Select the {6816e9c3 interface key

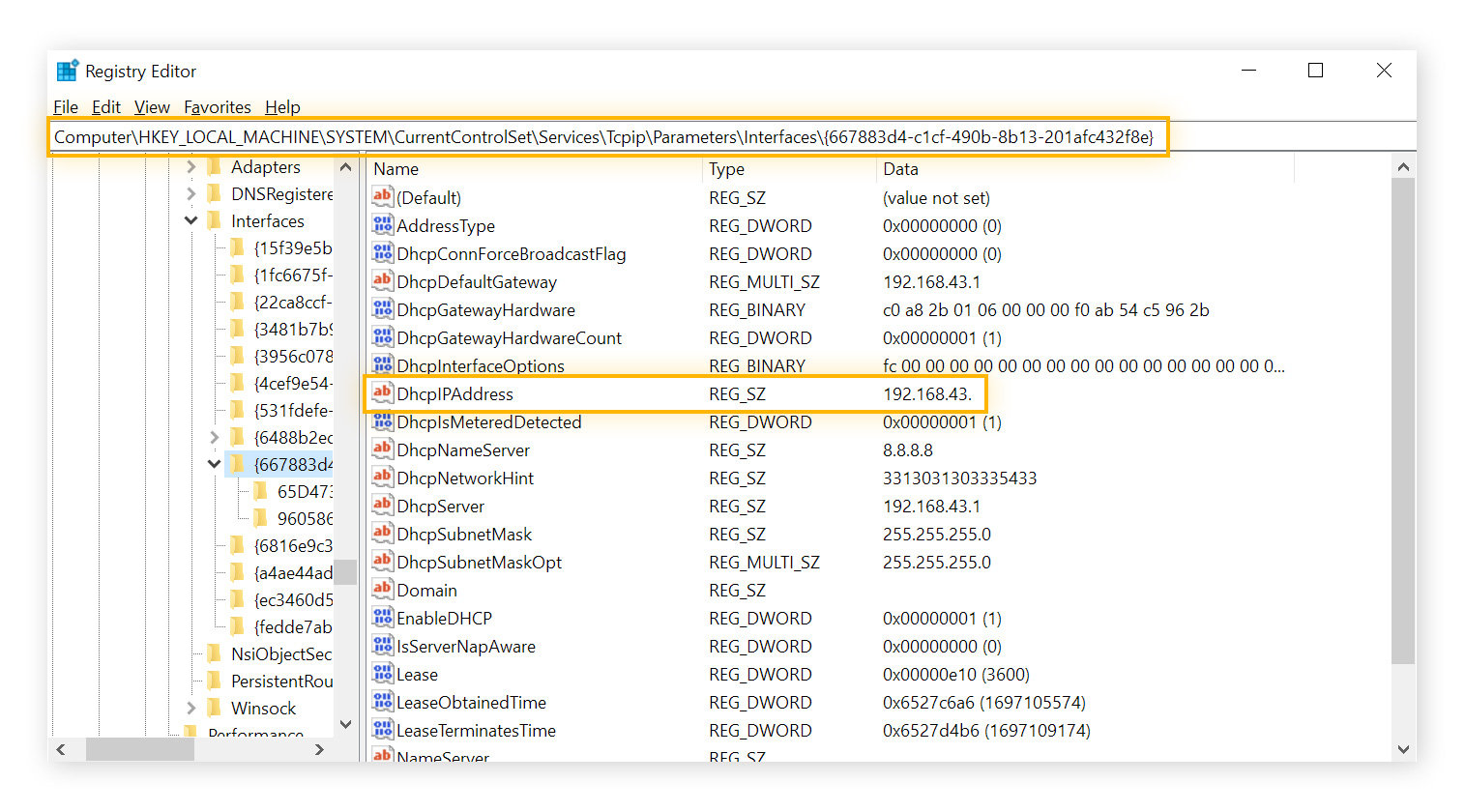click(x=293, y=545)
